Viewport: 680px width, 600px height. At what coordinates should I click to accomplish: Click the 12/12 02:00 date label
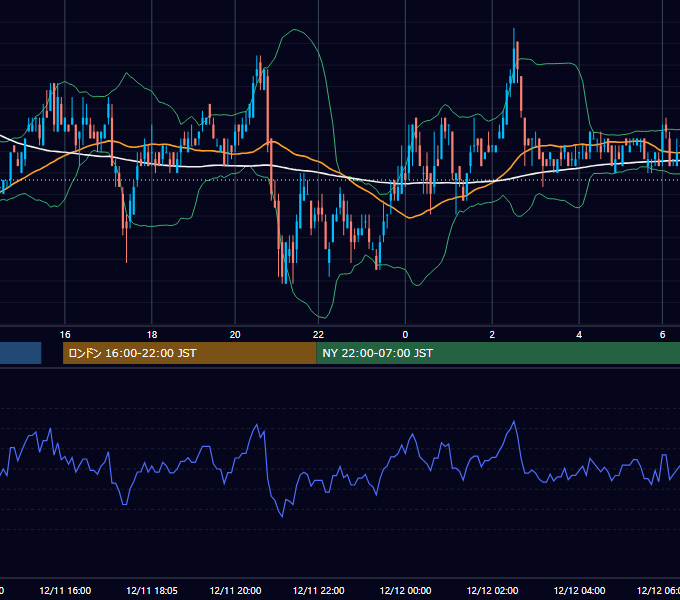(492, 590)
